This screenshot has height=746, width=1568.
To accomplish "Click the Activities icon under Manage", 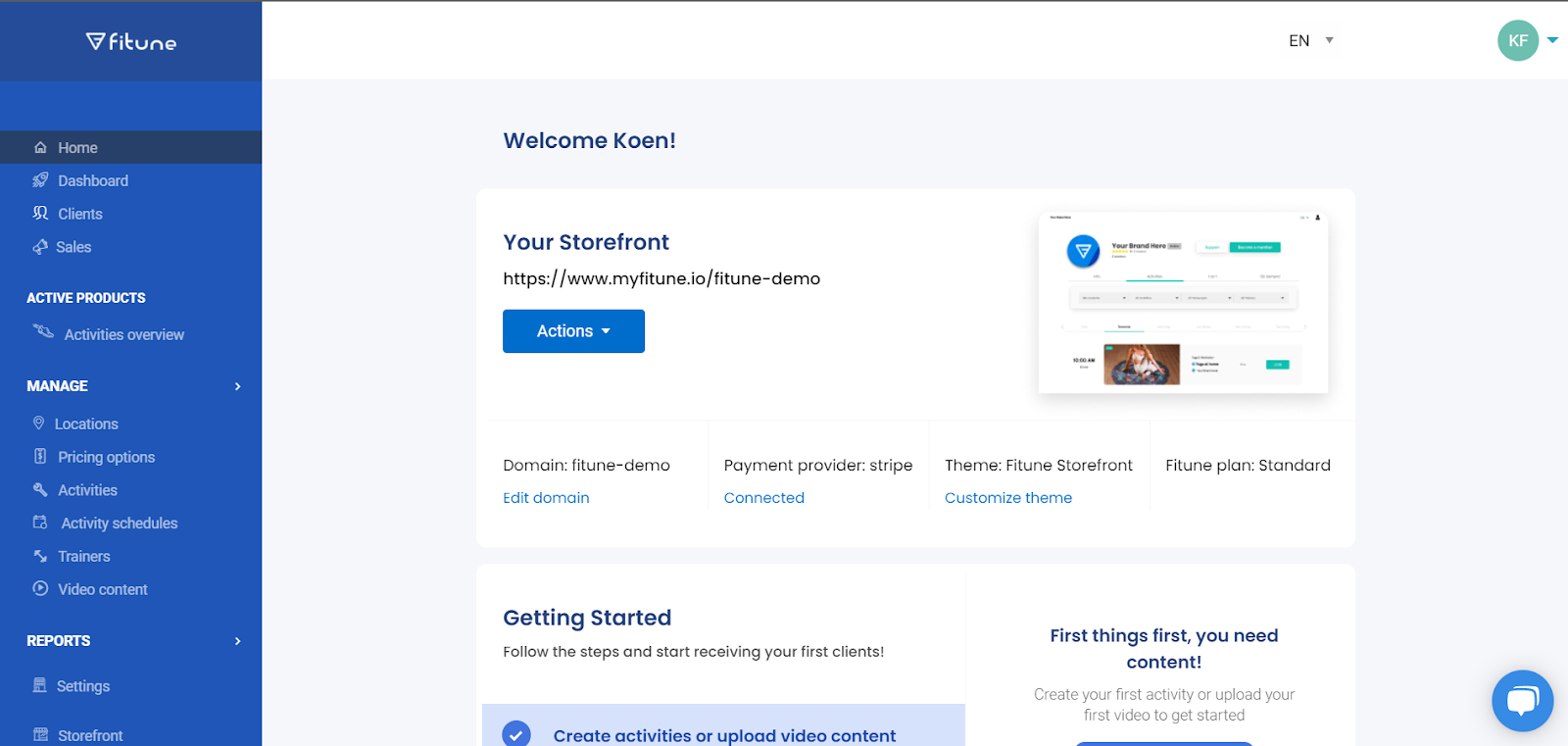I will (x=40, y=490).
